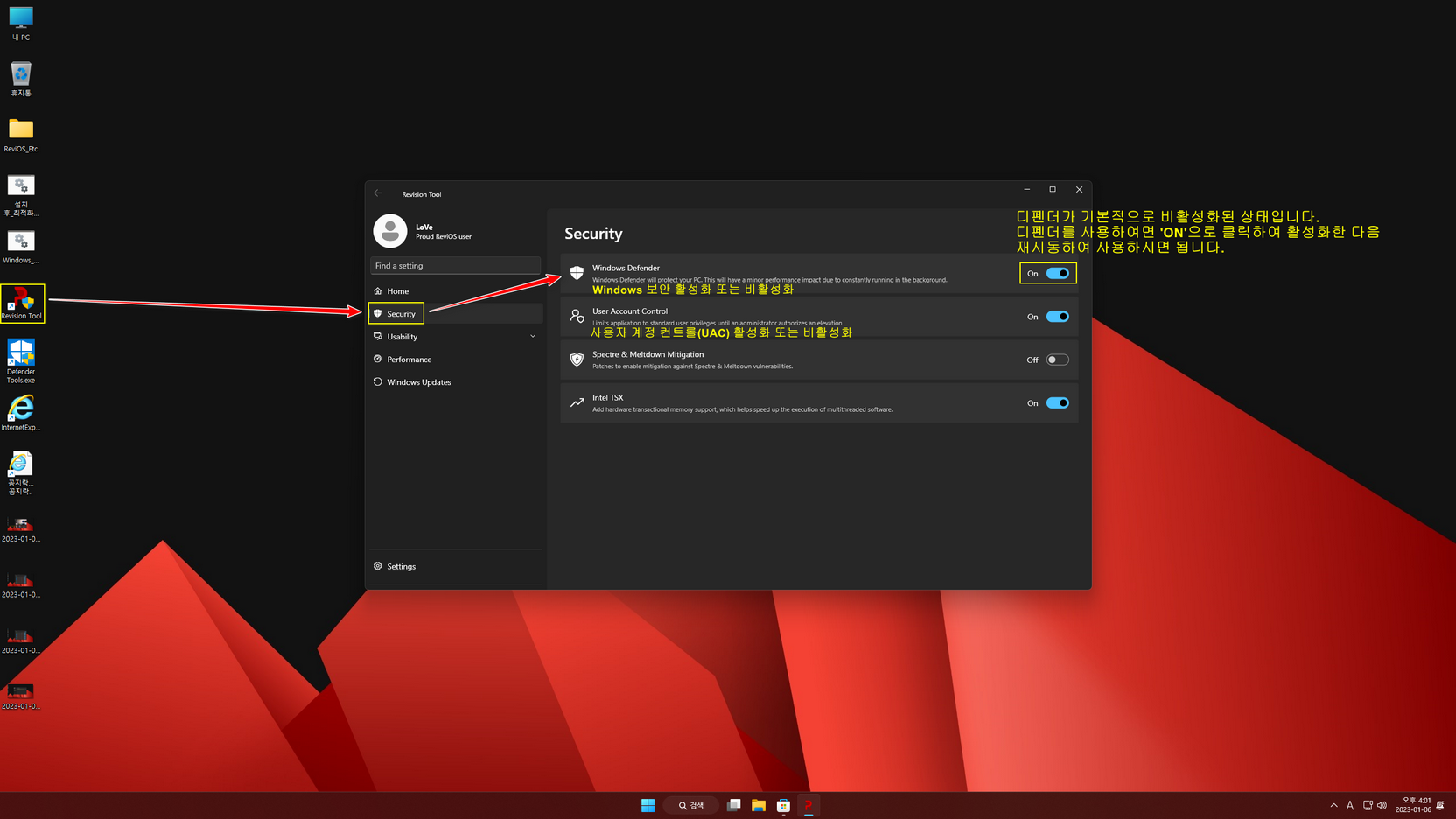Click the volume icon in system tray

point(1382,805)
